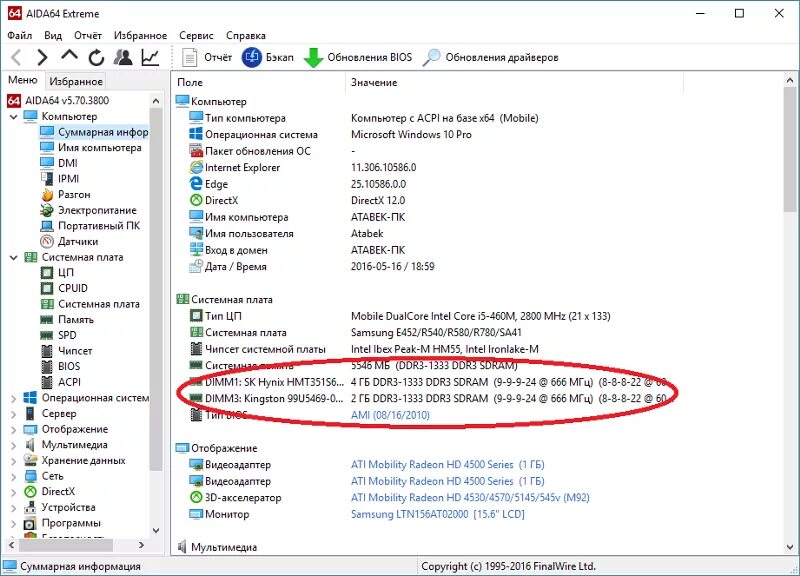
Task: Open first Видеоадаптер ATI Mobility Radeon link
Action: point(447,464)
